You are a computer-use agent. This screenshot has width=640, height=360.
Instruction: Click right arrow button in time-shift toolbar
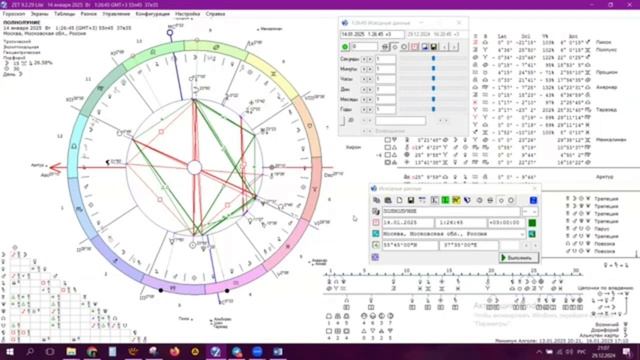coord(453,47)
